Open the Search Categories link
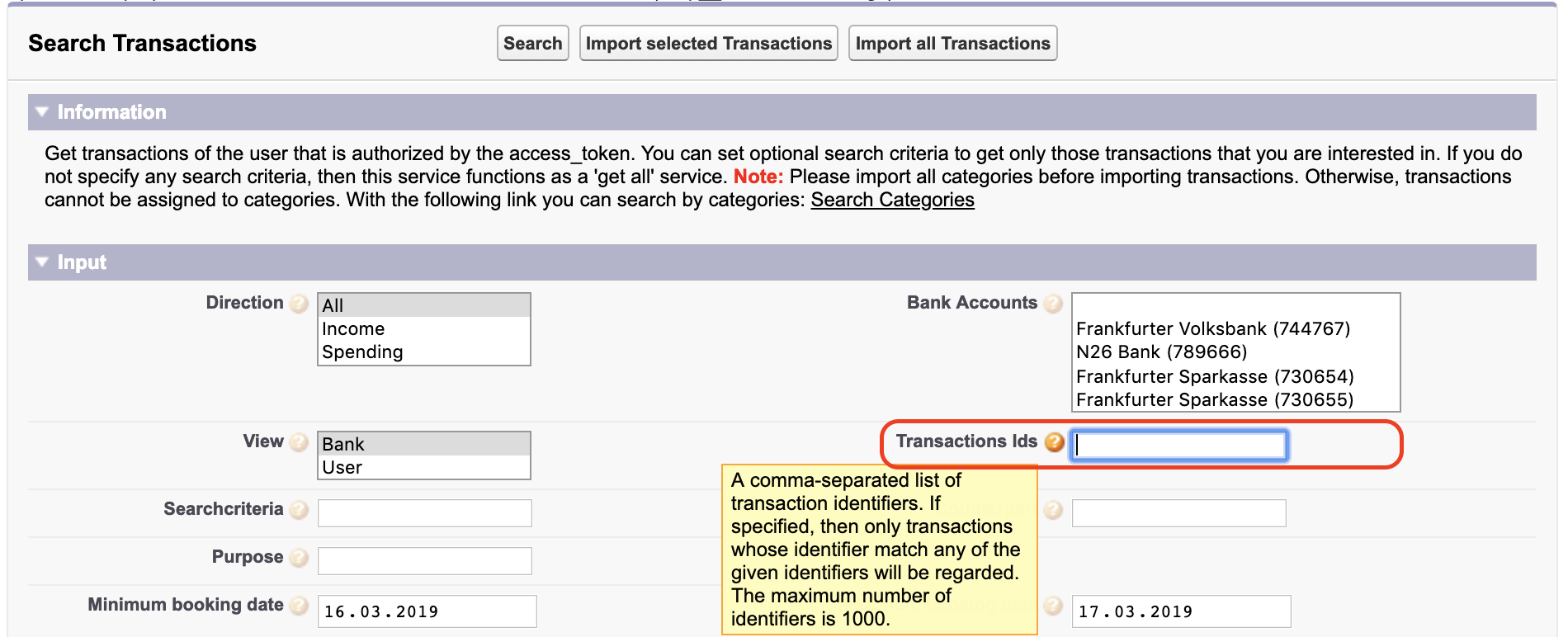Viewport: 1568px width, 637px height. [x=892, y=200]
